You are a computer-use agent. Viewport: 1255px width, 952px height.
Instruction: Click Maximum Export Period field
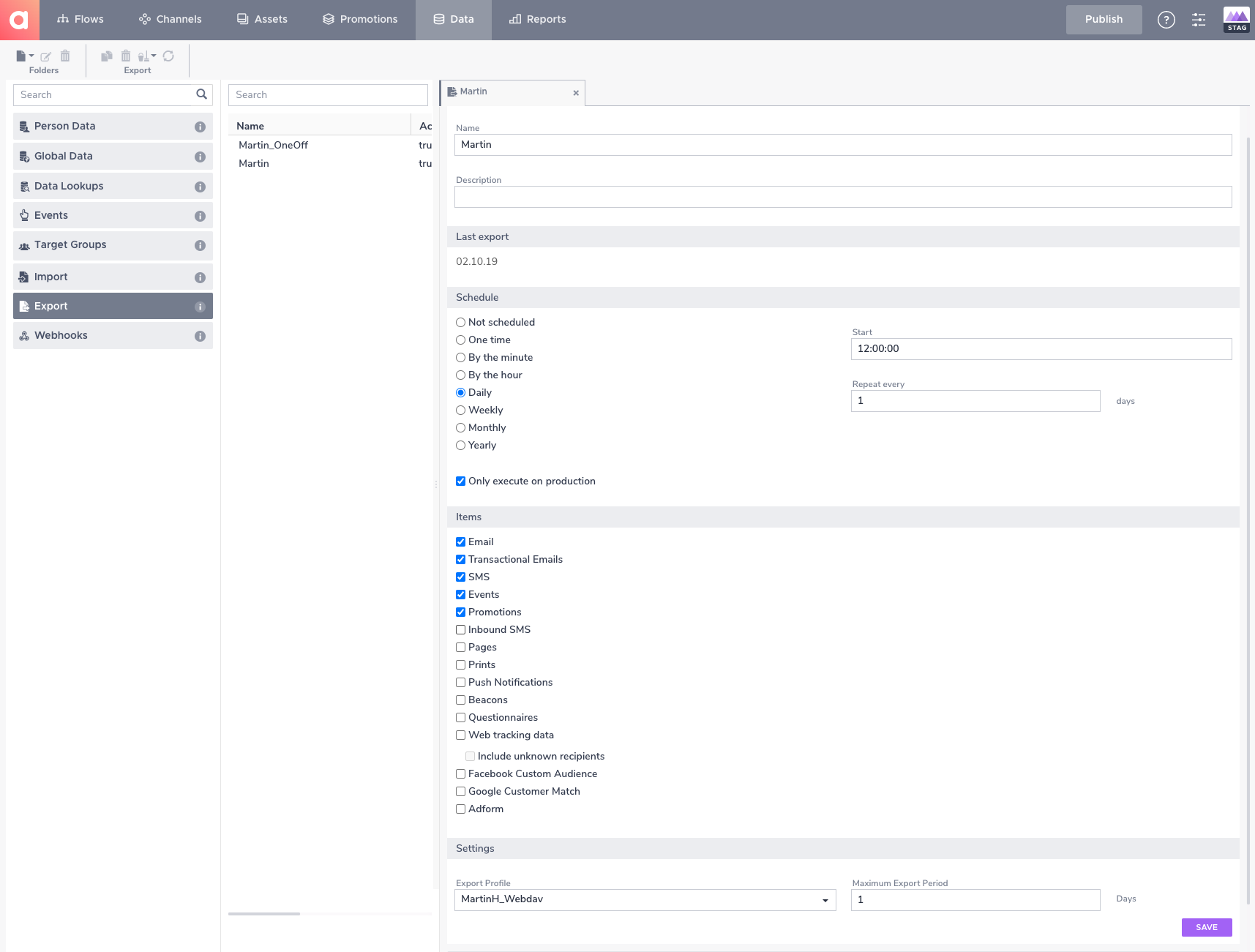point(975,900)
